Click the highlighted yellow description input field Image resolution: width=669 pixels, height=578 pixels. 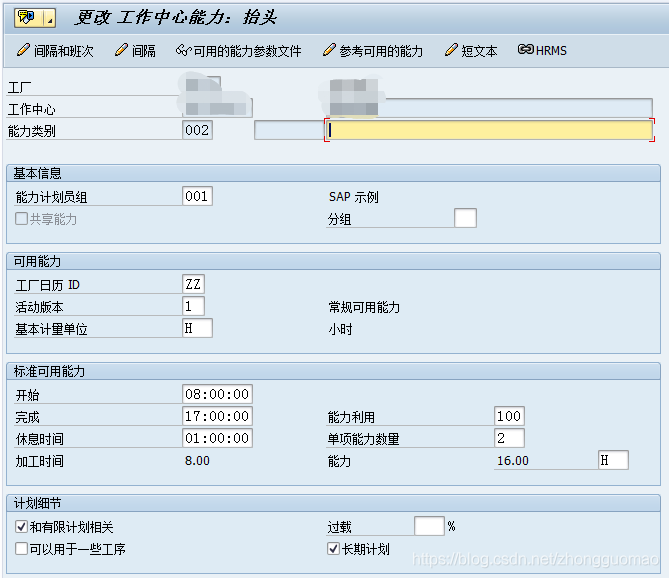[x=490, y=130]
